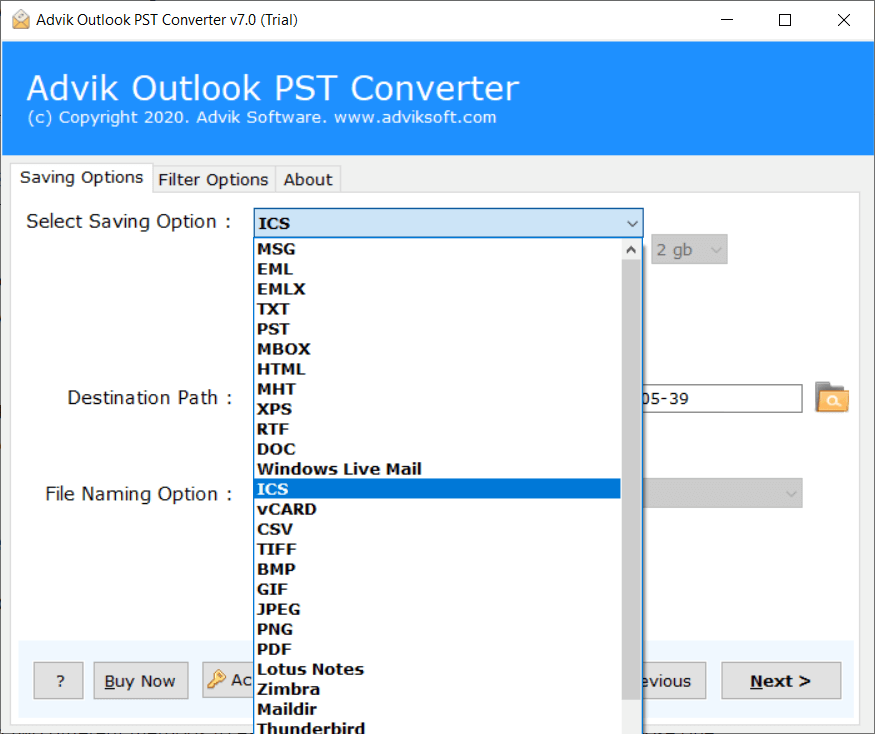This screenshot has height=734, width=875.
Task: Click the question mark help button
Action: (59, 680)
